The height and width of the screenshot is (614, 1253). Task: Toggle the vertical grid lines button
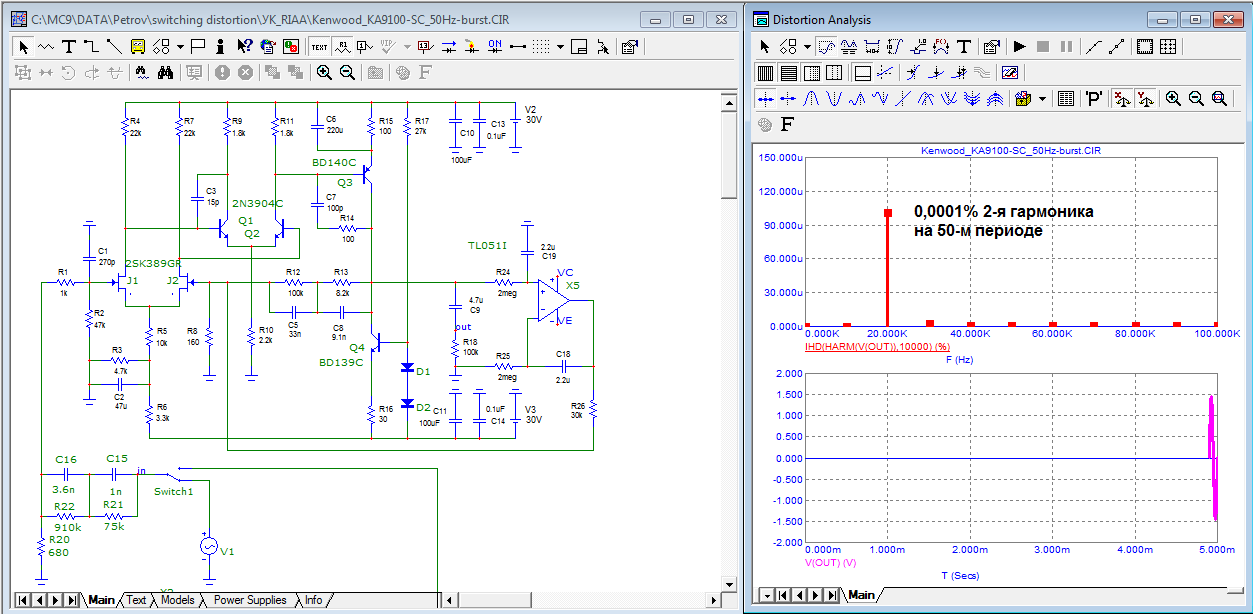(x=765, y=72)
